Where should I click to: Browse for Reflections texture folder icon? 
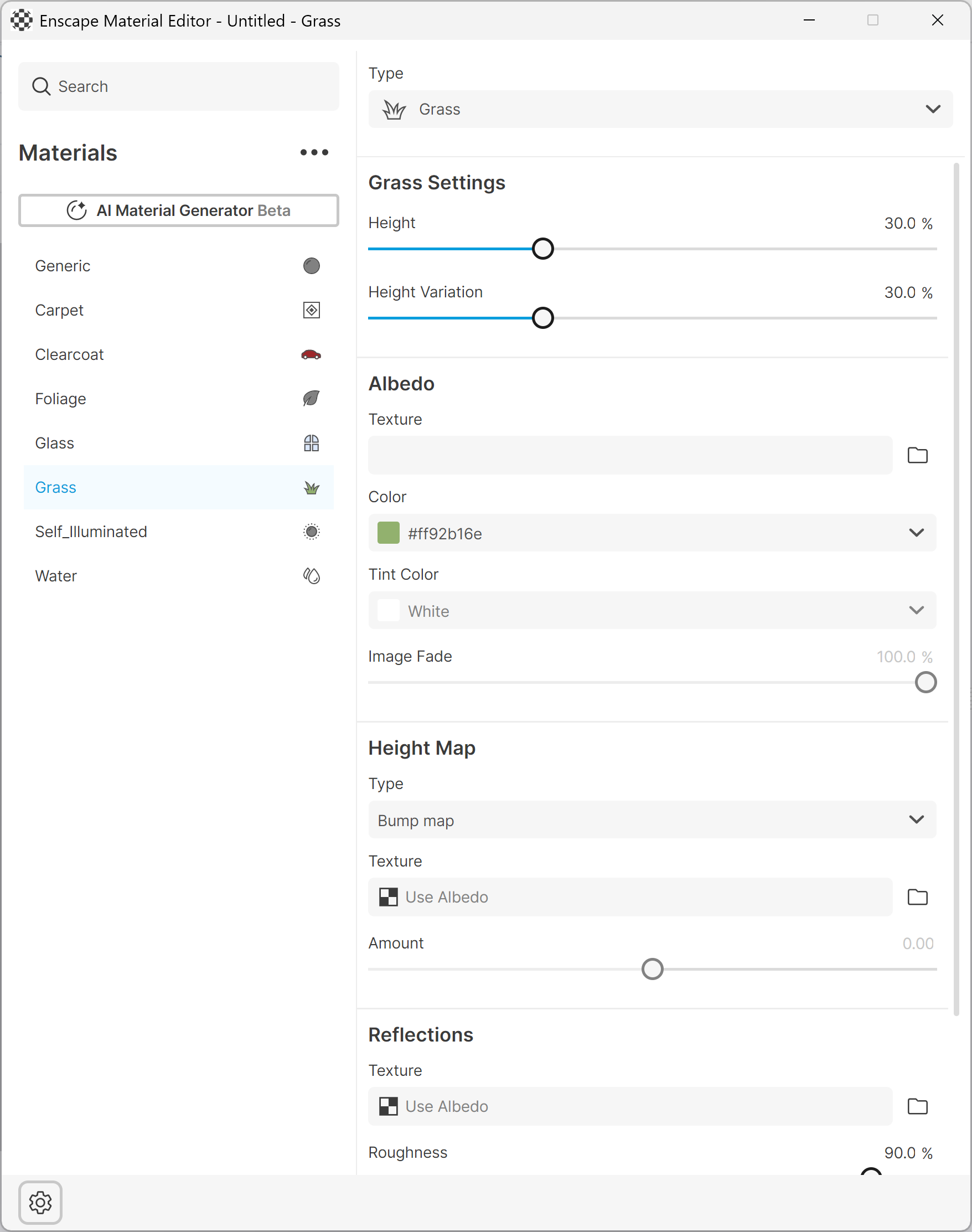tap(917, 1106)
